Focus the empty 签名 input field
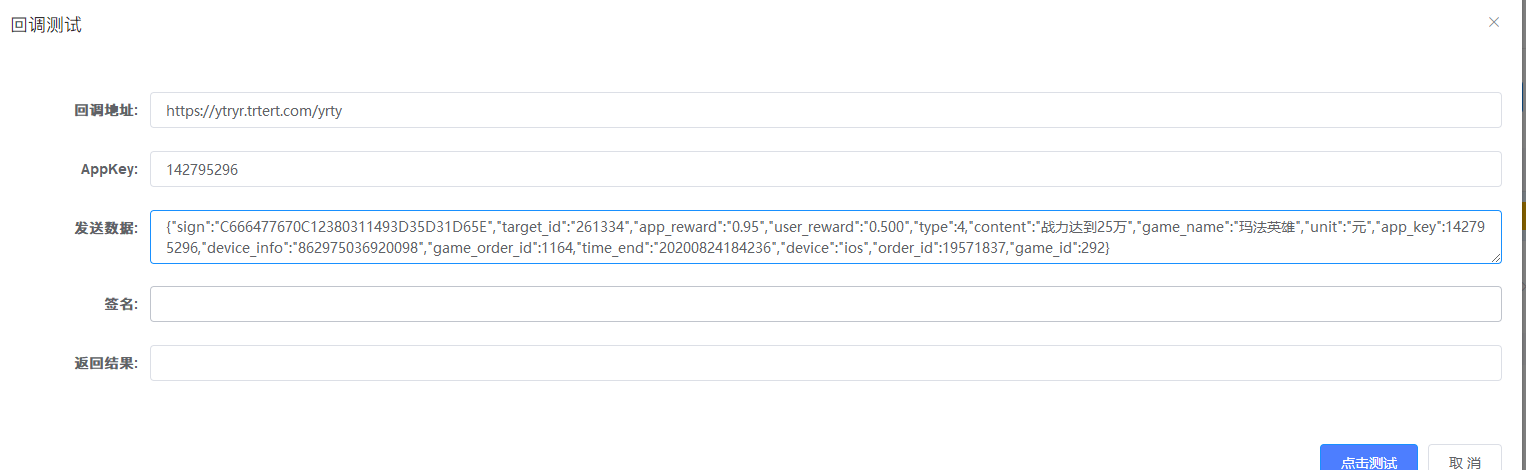The height and width of the screenshot is (470, 1526). [825, 304]
